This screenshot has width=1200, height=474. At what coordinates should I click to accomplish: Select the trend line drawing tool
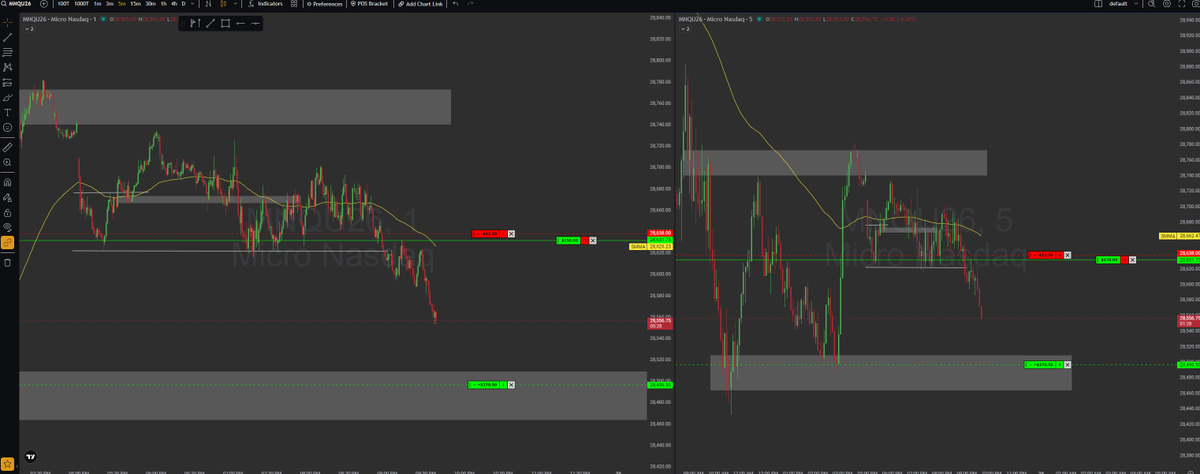(7, 37)
